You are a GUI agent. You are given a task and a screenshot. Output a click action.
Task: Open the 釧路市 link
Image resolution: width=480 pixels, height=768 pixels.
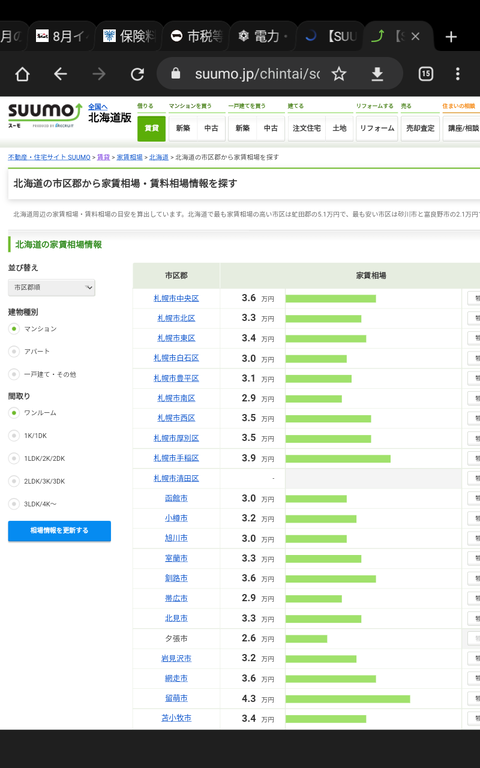(x=176, y=578)
